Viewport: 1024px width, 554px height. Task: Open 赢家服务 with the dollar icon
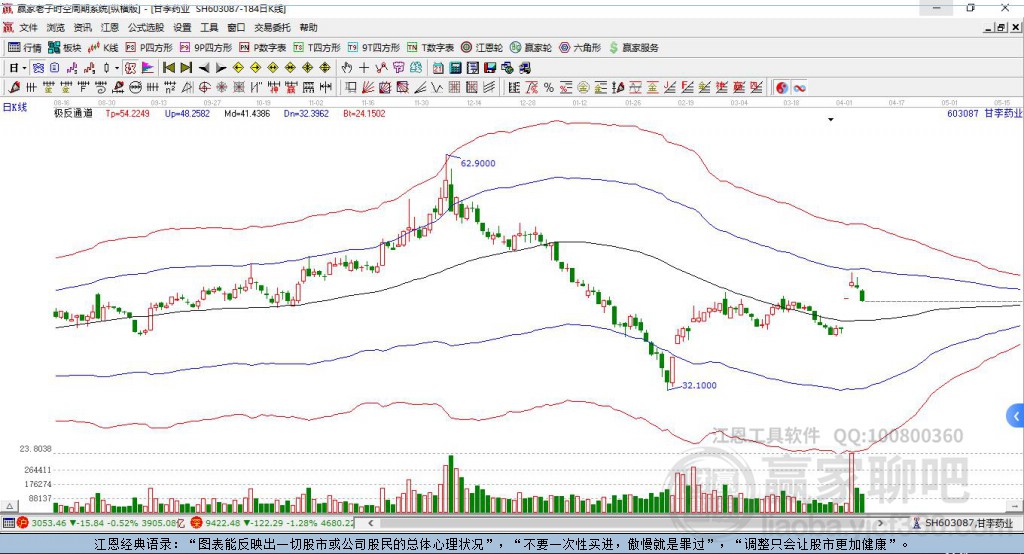633,48
